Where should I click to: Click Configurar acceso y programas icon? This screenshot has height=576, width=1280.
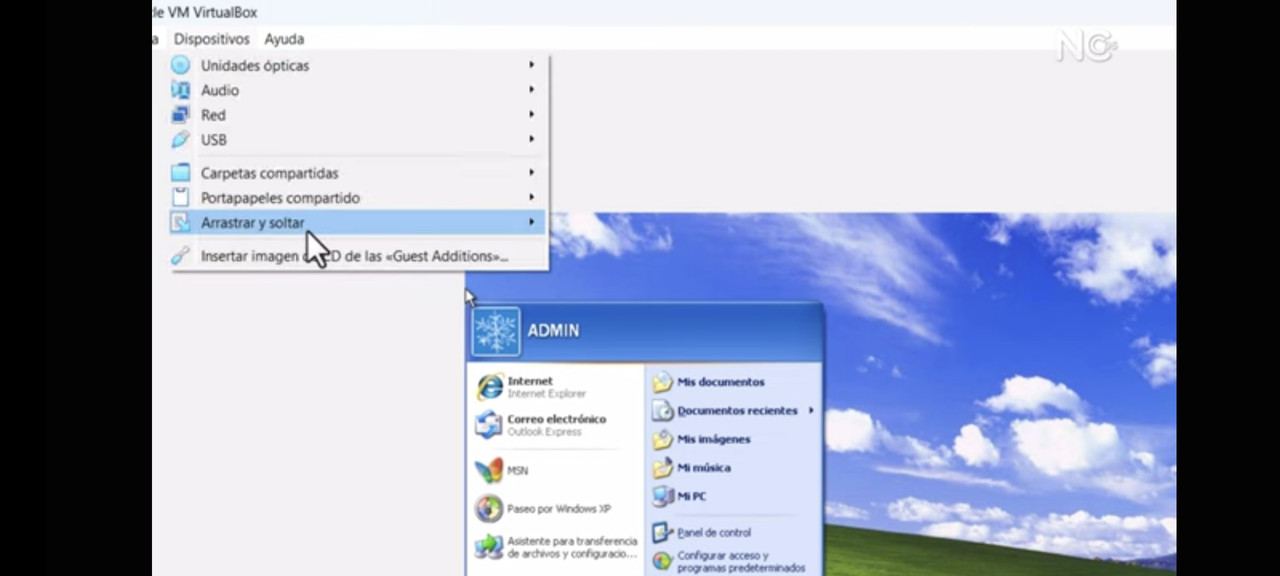click(662, 561)
